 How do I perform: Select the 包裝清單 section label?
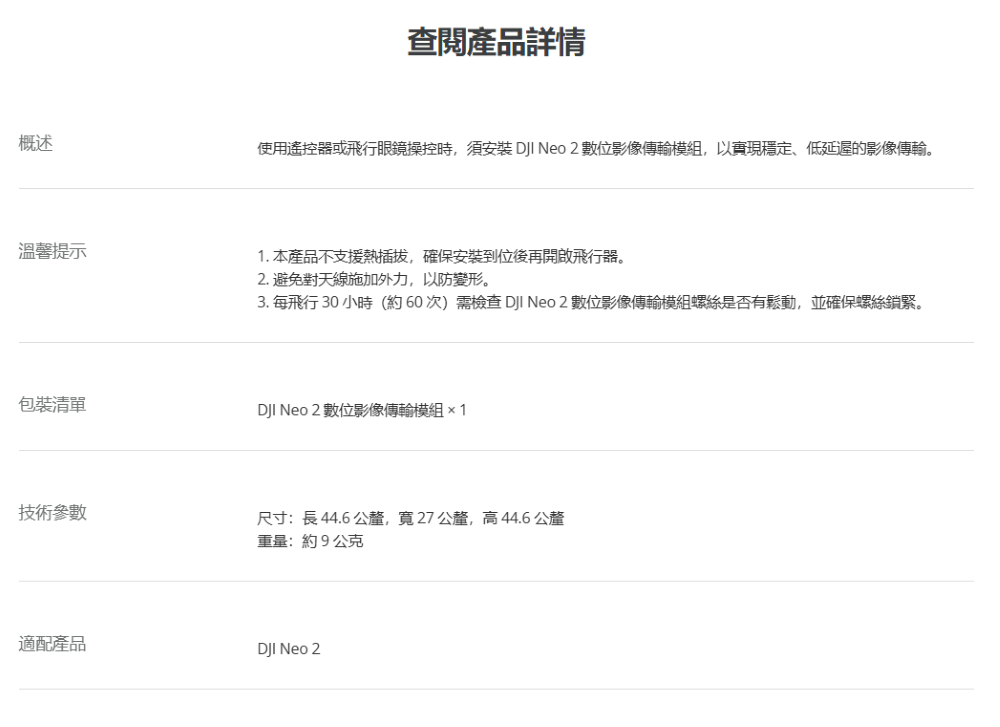click(x=52, y=404)
